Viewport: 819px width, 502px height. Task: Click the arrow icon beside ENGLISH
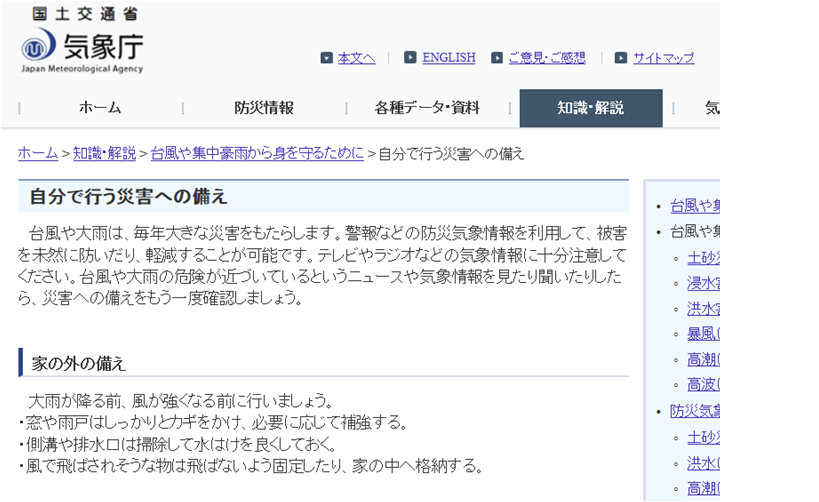pyautogui.click(x=410, y=58)
